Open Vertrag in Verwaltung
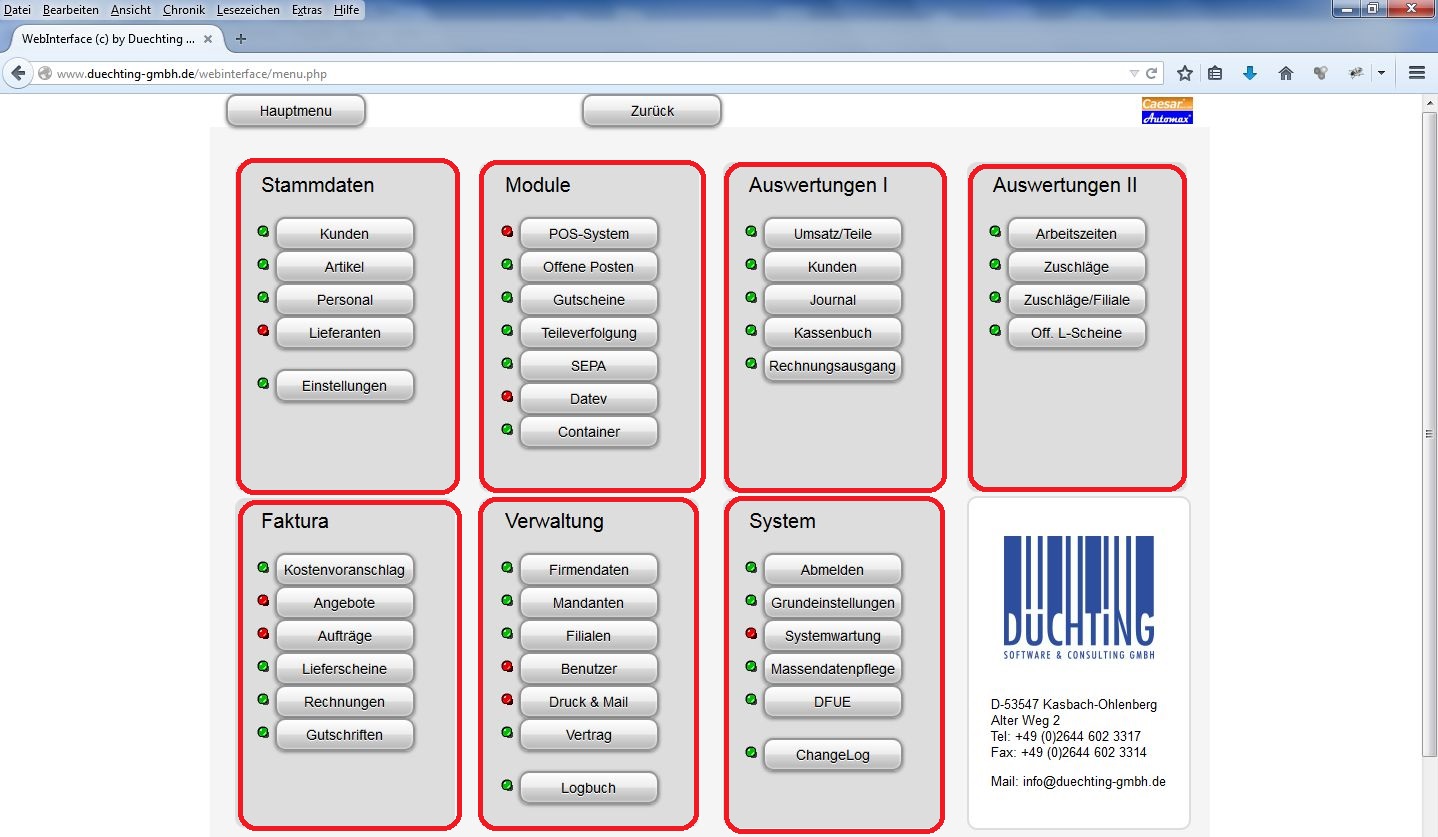The height and width of the screenshot is (837, 1438). (589, 735)
